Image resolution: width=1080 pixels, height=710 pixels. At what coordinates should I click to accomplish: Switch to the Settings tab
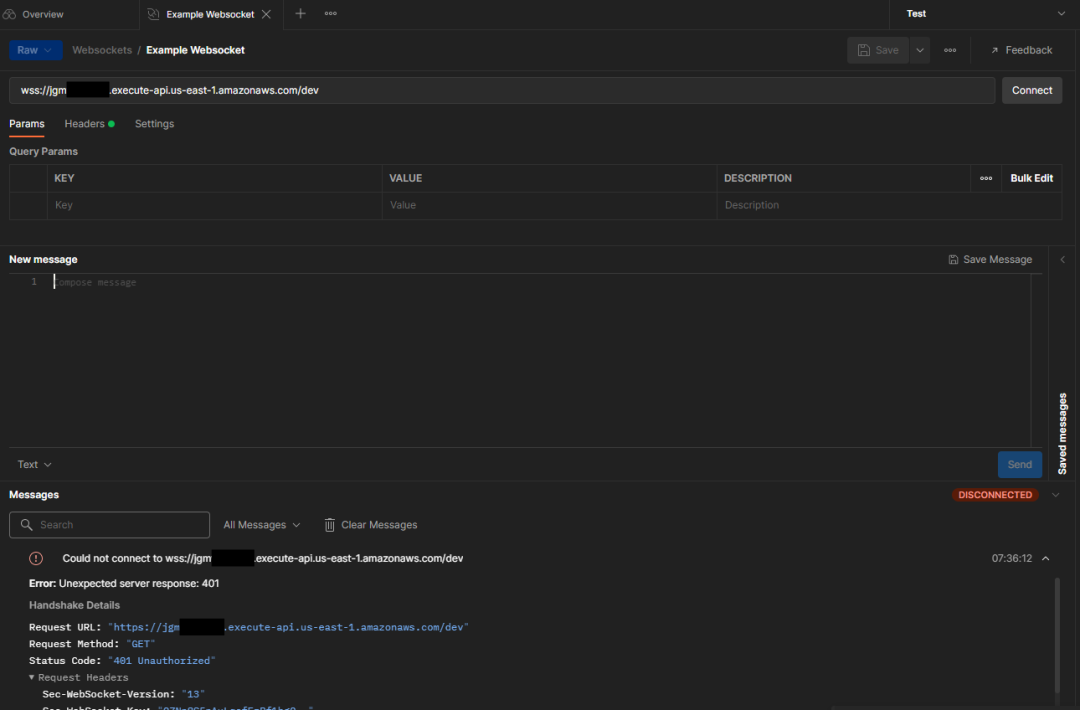point(154,124)
